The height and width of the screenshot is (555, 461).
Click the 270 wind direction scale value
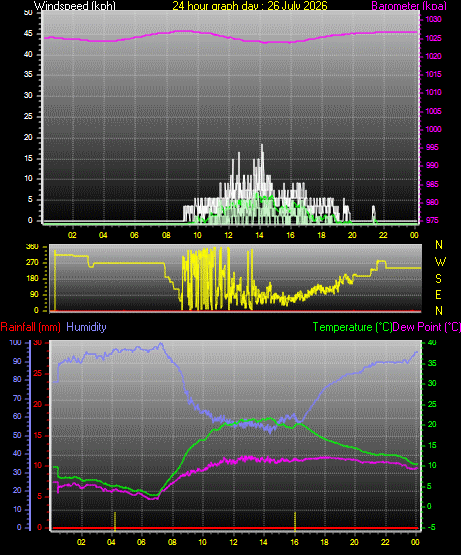(x=32, y=263)
